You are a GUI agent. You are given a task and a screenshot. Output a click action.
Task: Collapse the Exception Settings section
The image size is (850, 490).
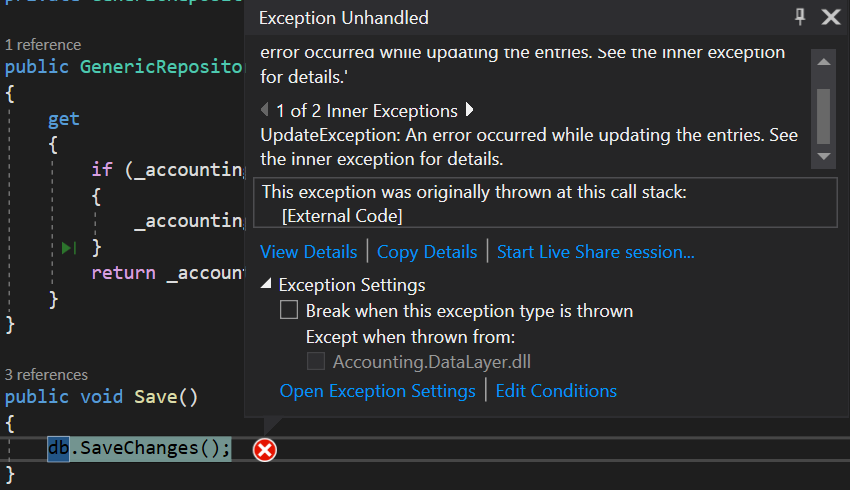click(266, 285)
